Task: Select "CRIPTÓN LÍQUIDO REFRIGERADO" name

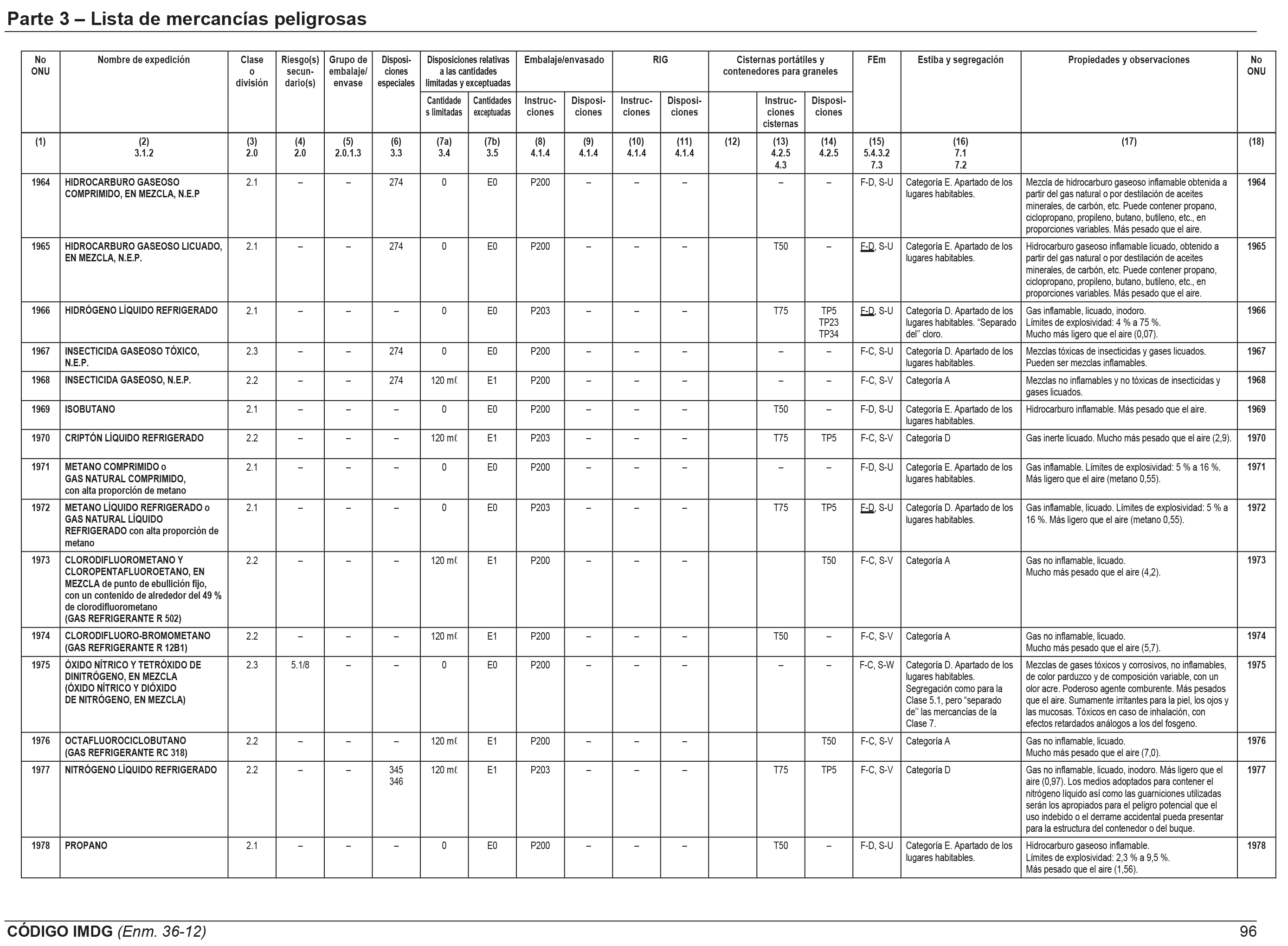Action: click(134, 438)
